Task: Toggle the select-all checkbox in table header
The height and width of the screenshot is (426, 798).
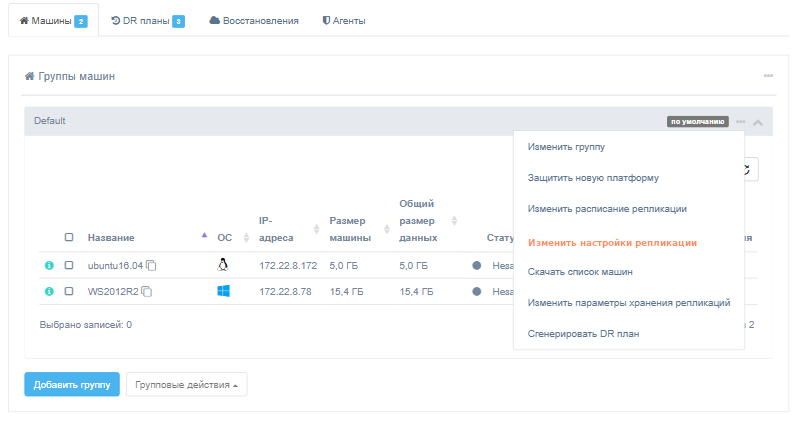Action: [x=69, y=238]
